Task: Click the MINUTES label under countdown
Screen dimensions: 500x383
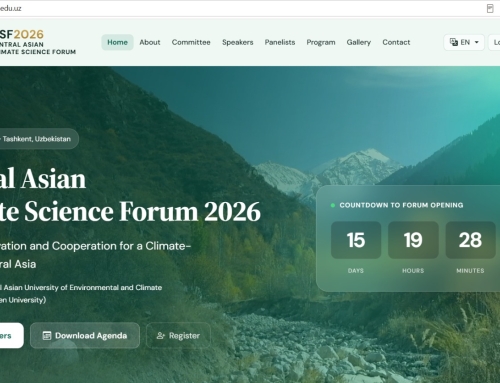Action: tap(470, 271)
